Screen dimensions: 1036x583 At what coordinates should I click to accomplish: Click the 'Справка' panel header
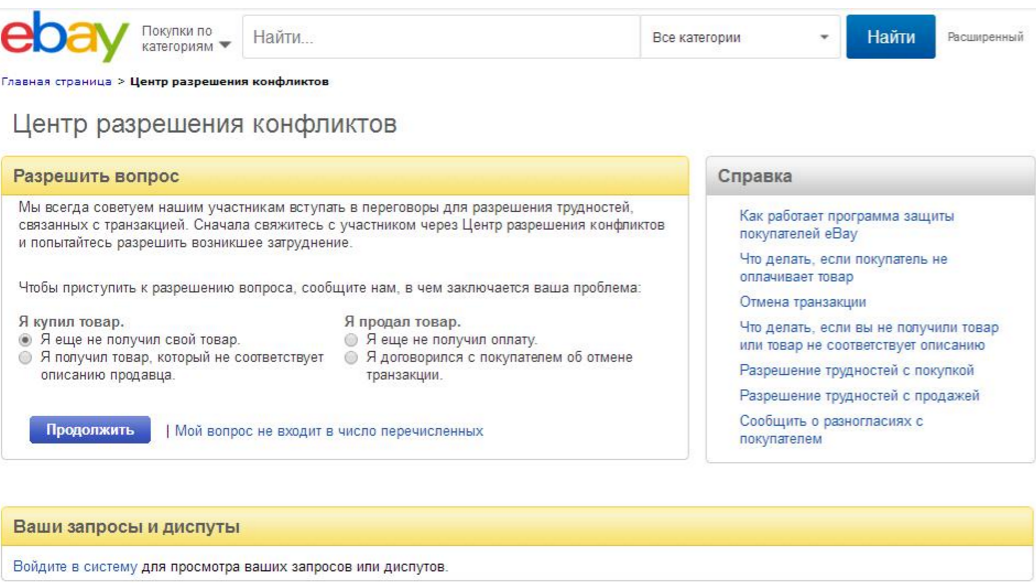870,176
